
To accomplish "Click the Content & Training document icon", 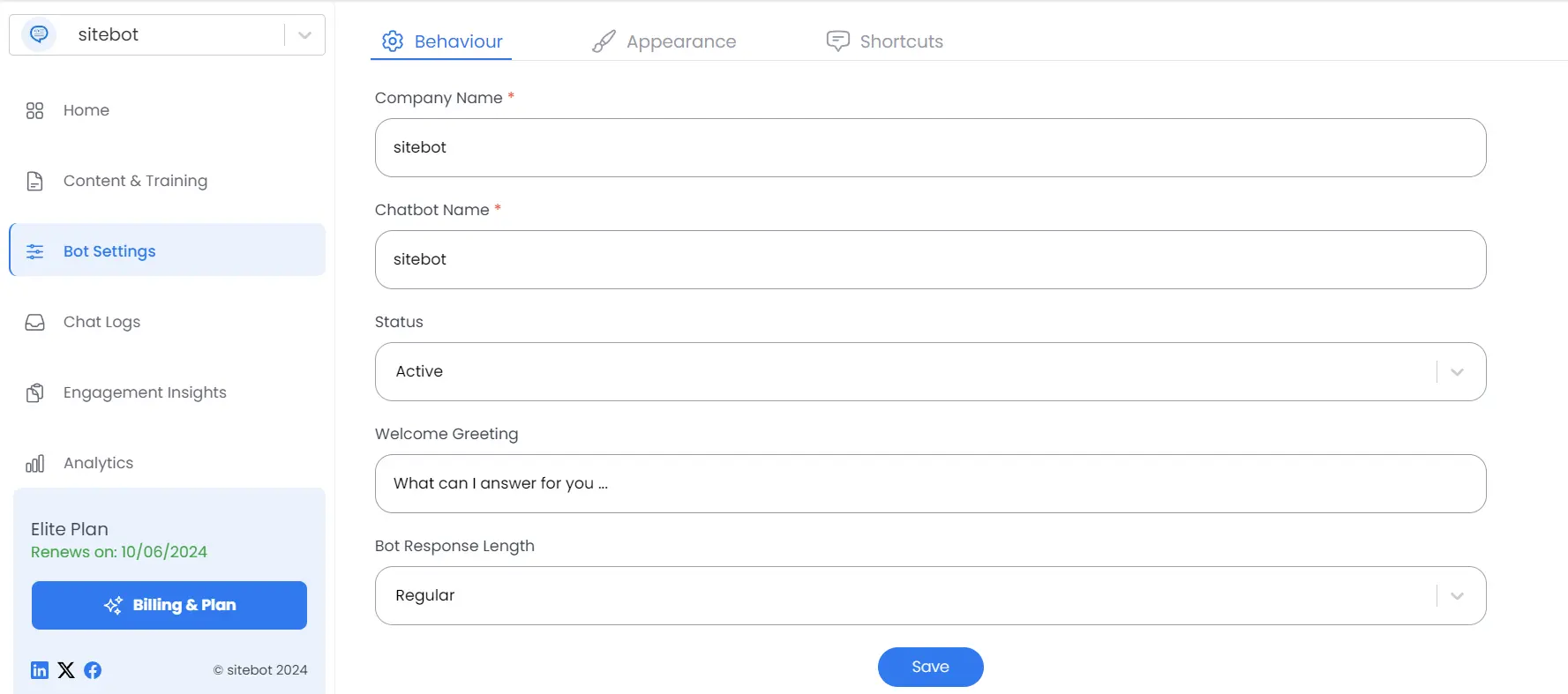I will point(34,181).
